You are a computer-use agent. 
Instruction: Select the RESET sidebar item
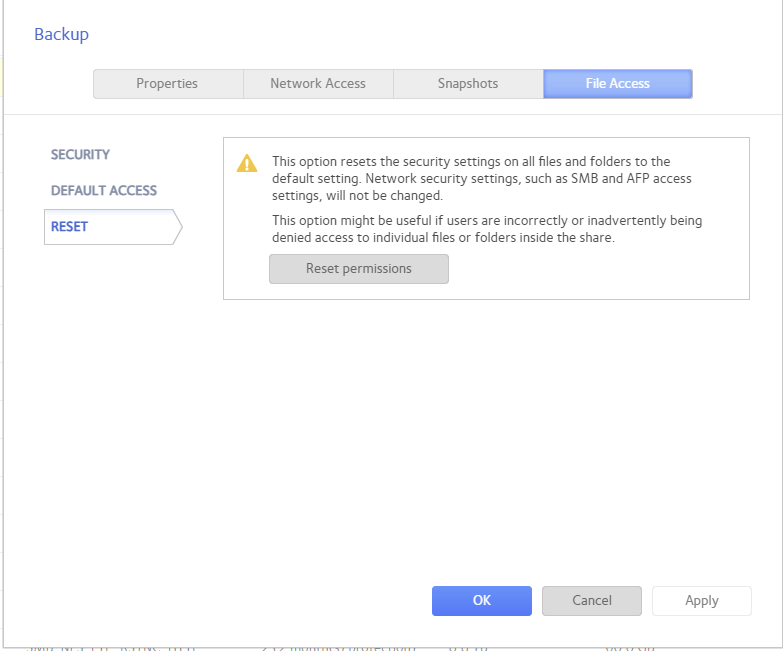coord(70,227)
